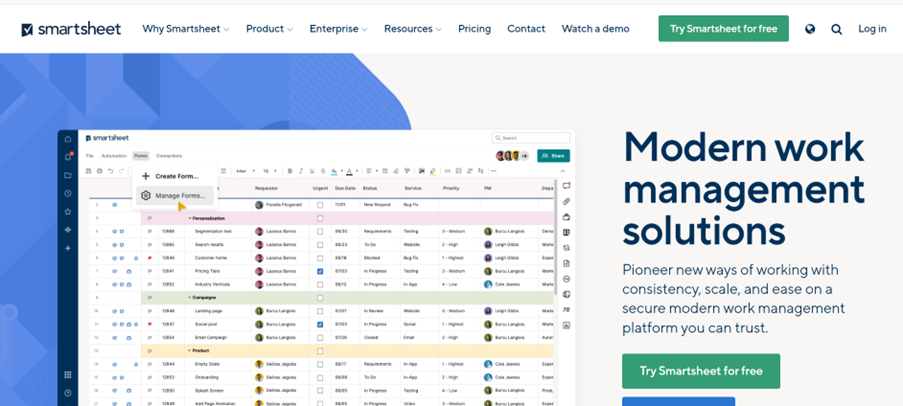This screenshot has width=903, height=406.
Task: Click the Smartsheet logo in the site header
Action: (71, 29)
